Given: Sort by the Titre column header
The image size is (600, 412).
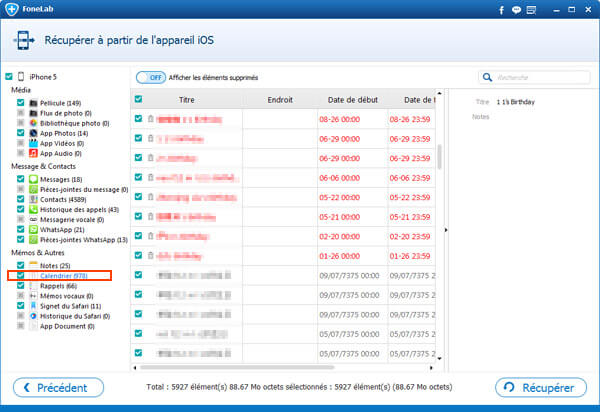Looking at the screenshot, I should [x=186, y=100].
